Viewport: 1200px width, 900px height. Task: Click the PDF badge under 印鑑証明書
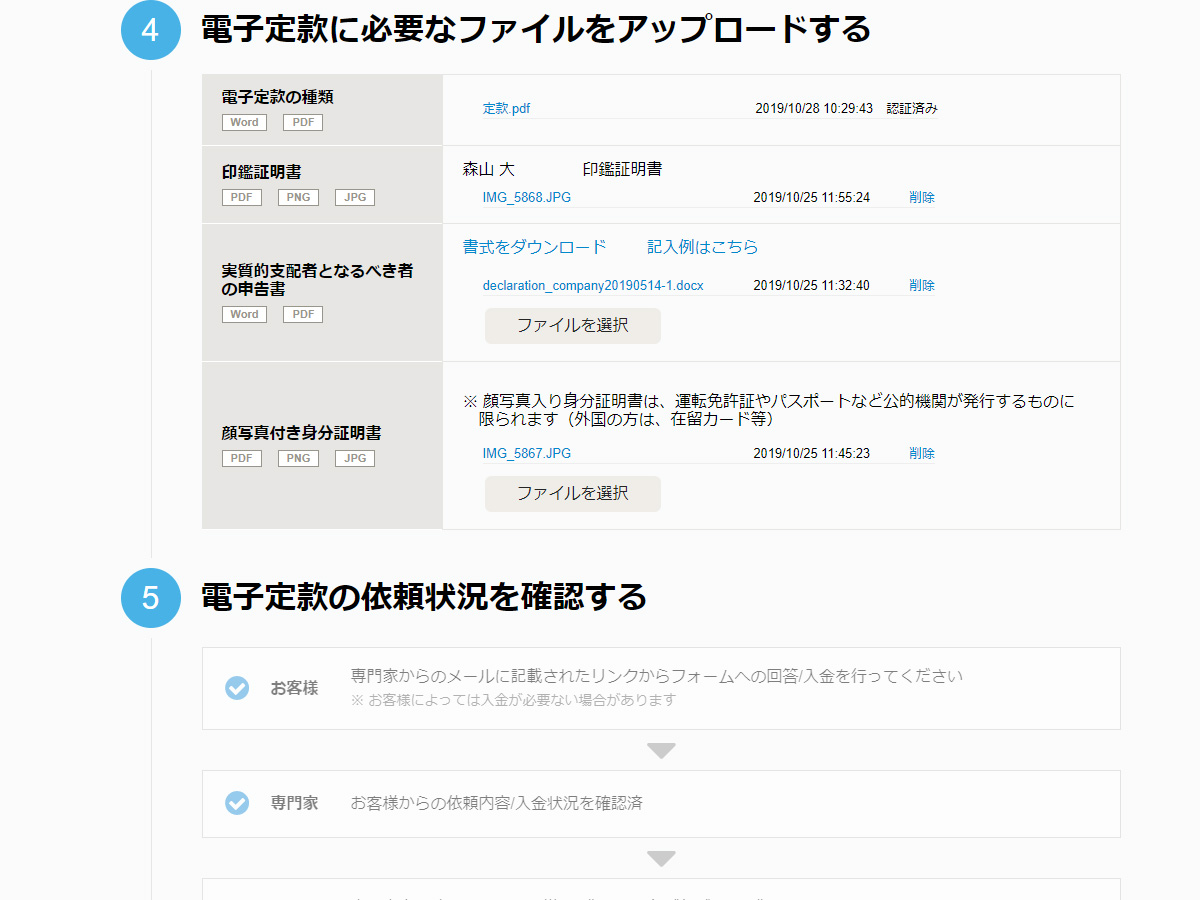[x=241, y=197]
